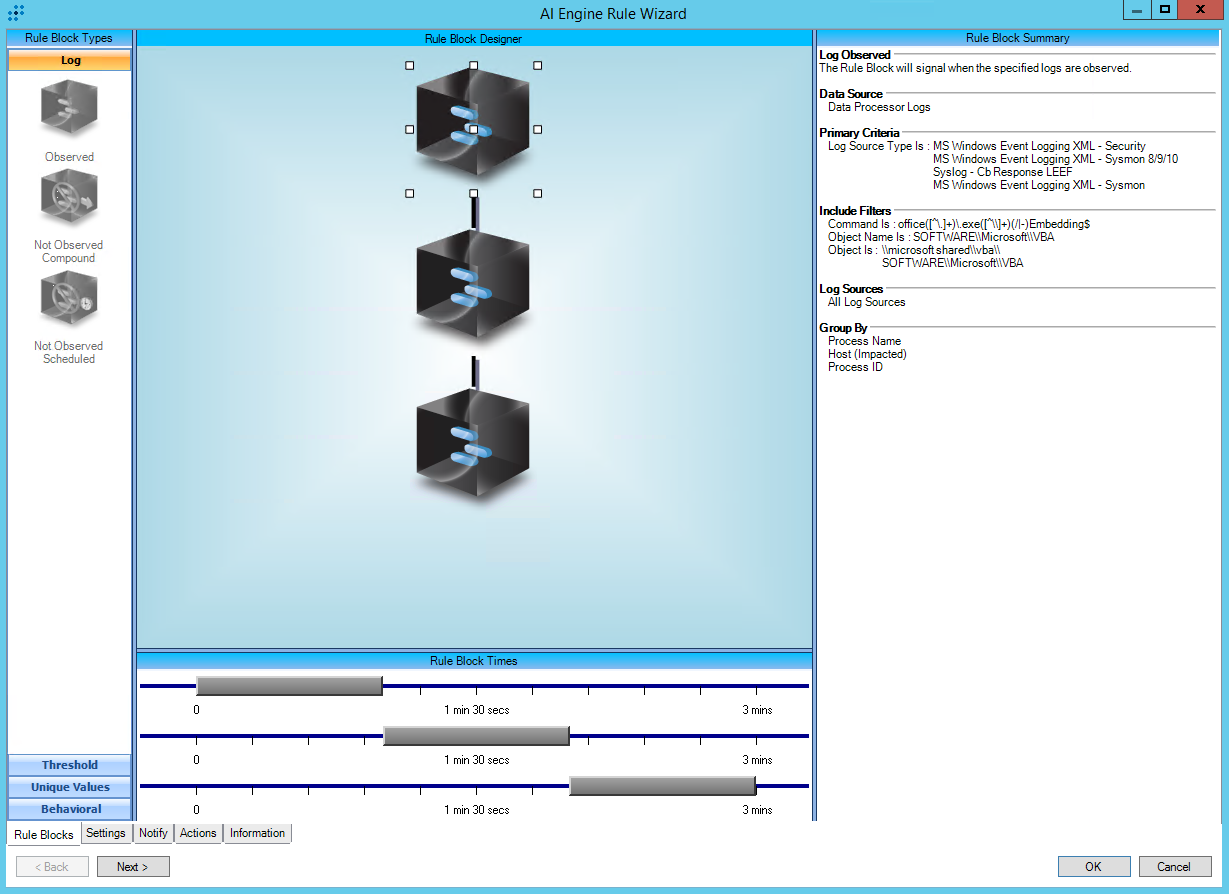Open the Notify tab
Viewport: 1229px width, 894px height.
(x=153, y=833)
